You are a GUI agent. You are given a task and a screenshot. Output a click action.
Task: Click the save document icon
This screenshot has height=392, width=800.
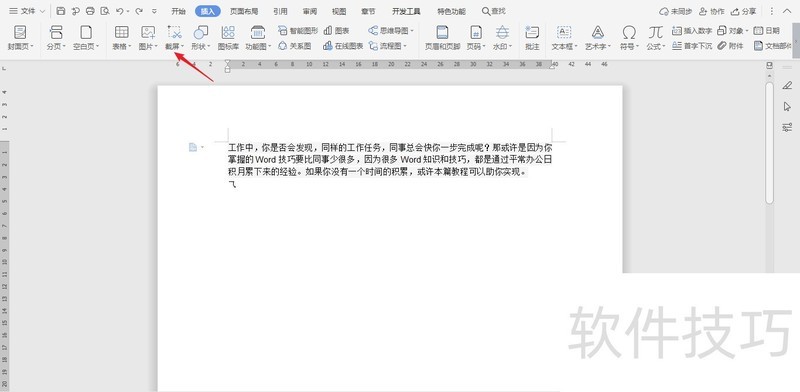61,11
